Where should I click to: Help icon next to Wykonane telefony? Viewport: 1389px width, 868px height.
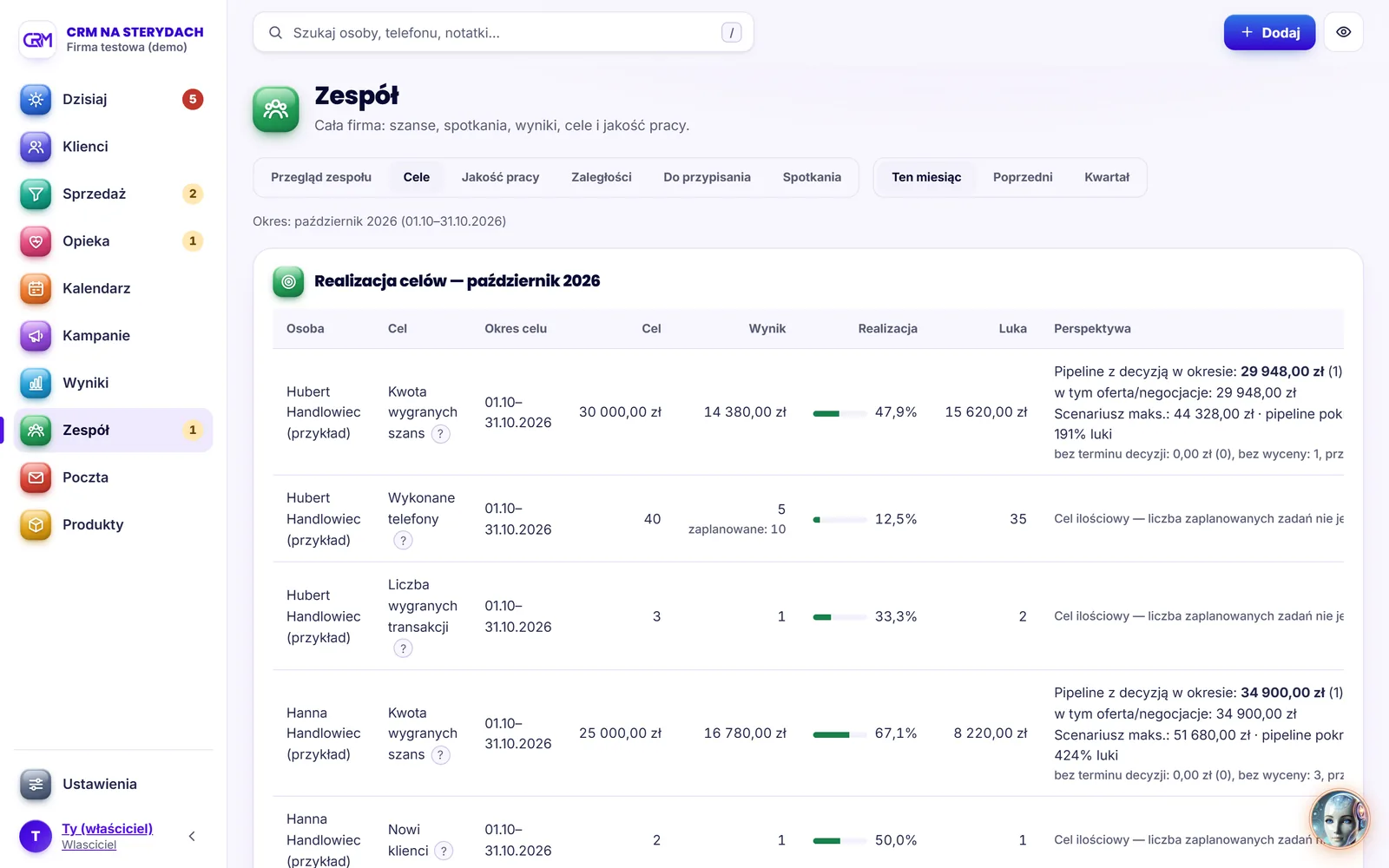click(403, 541)
